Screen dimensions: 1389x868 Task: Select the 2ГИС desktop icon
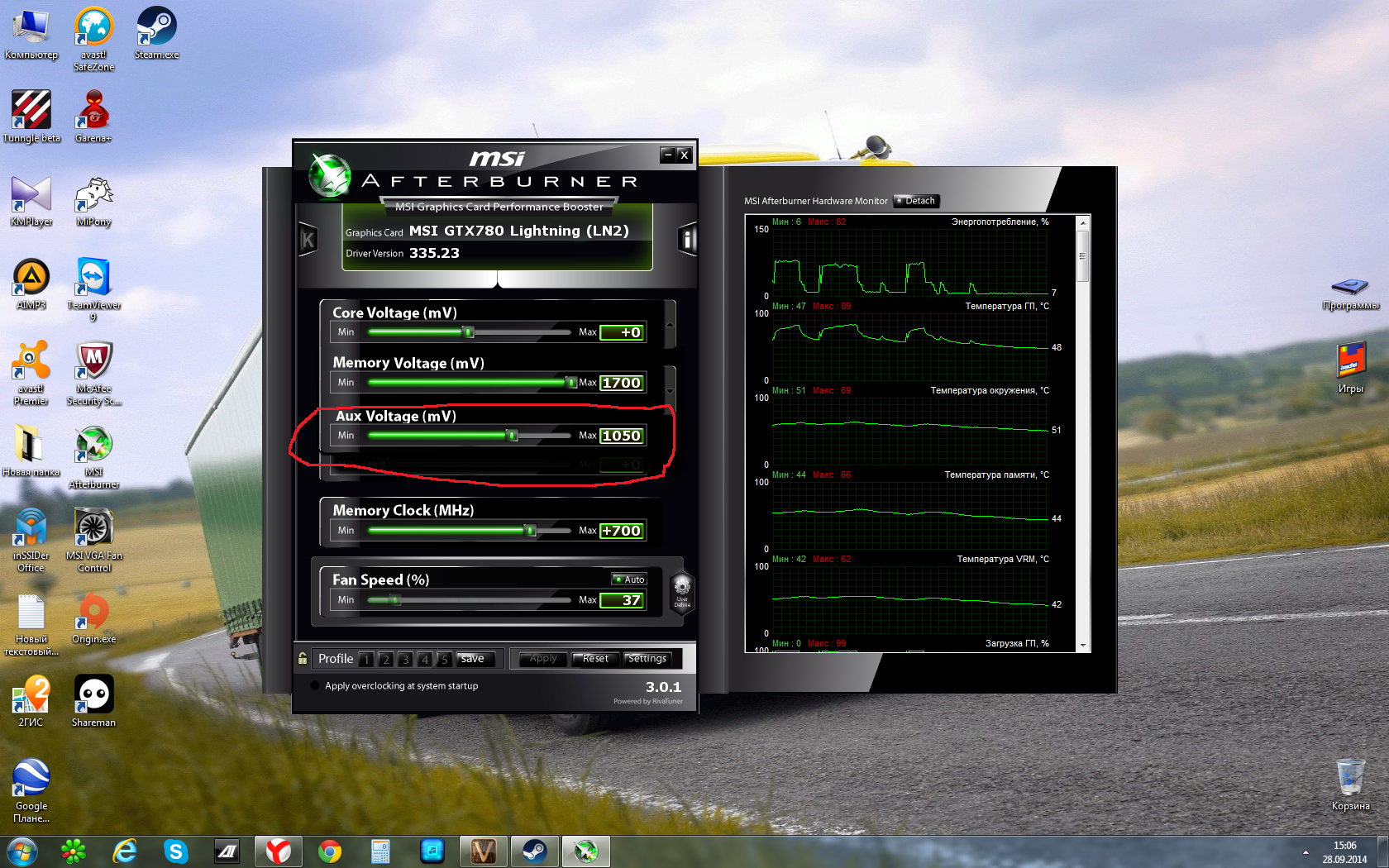(x=31, y=702)
